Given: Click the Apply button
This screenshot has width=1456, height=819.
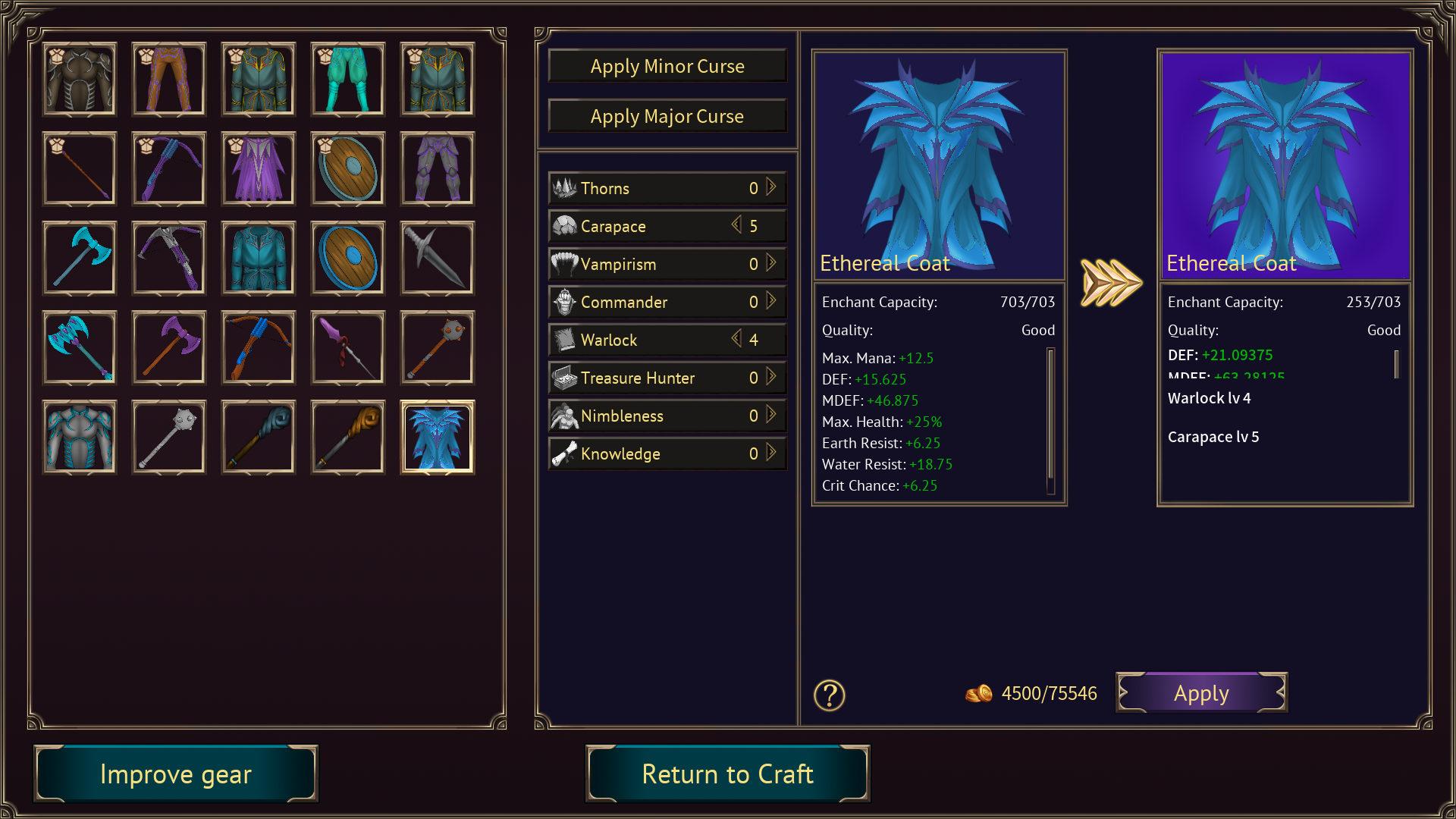Looking at the screenshot, I should [1201, 692].
